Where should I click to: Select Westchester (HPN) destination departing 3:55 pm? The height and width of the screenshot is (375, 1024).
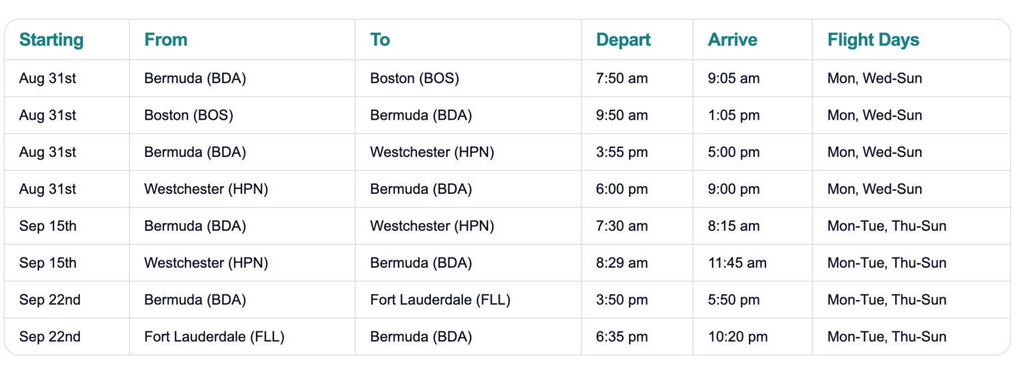point(432,152)
